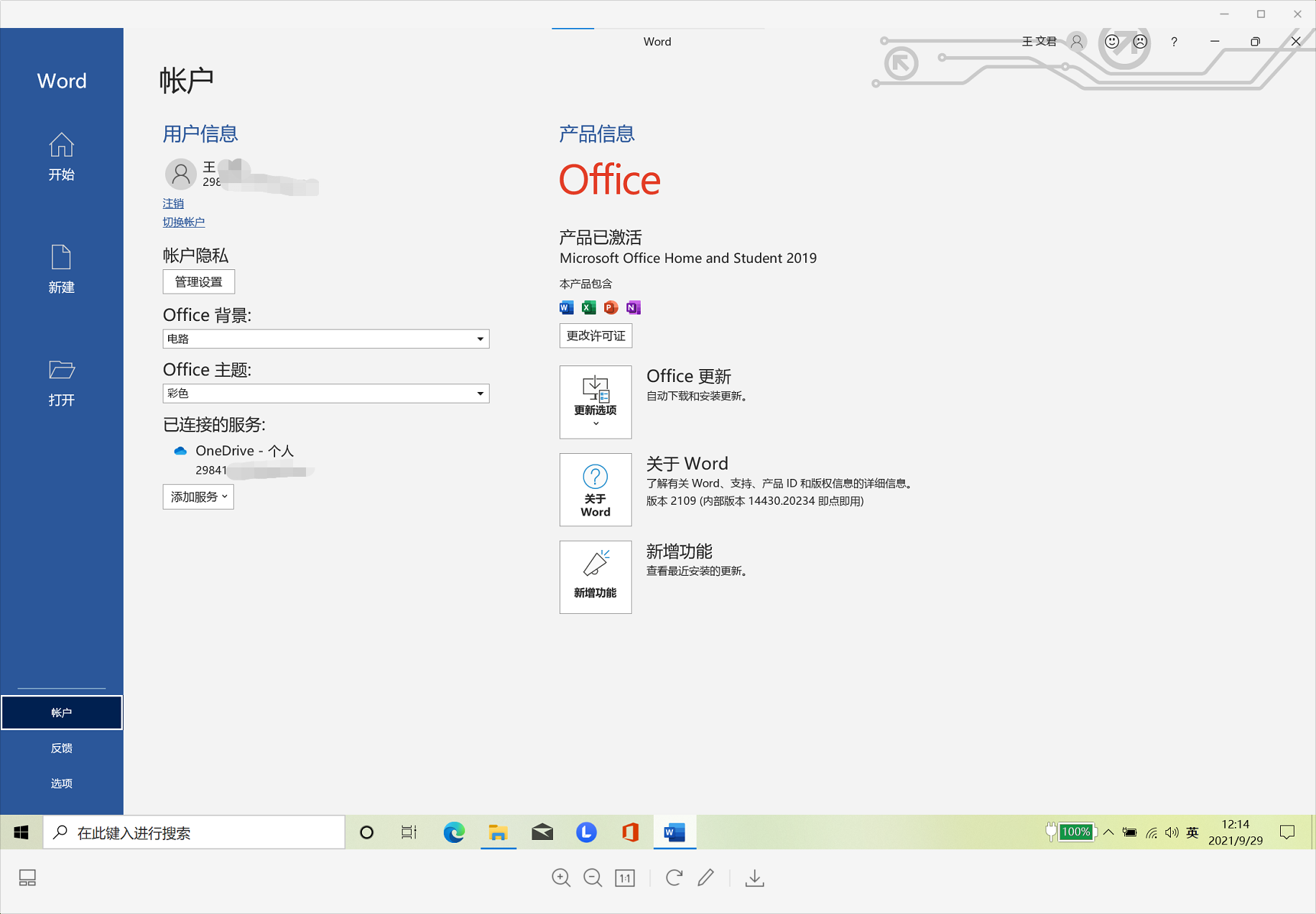
Task: Create a new document via 新建
Action: 61,269
